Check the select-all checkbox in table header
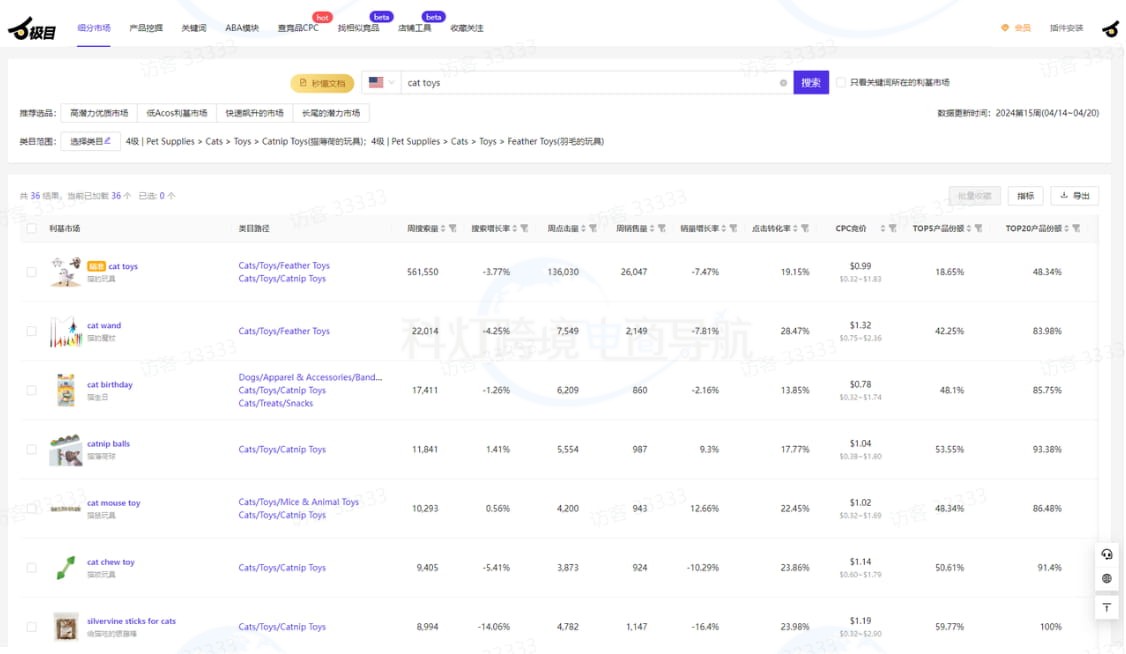 click(31, 229)
